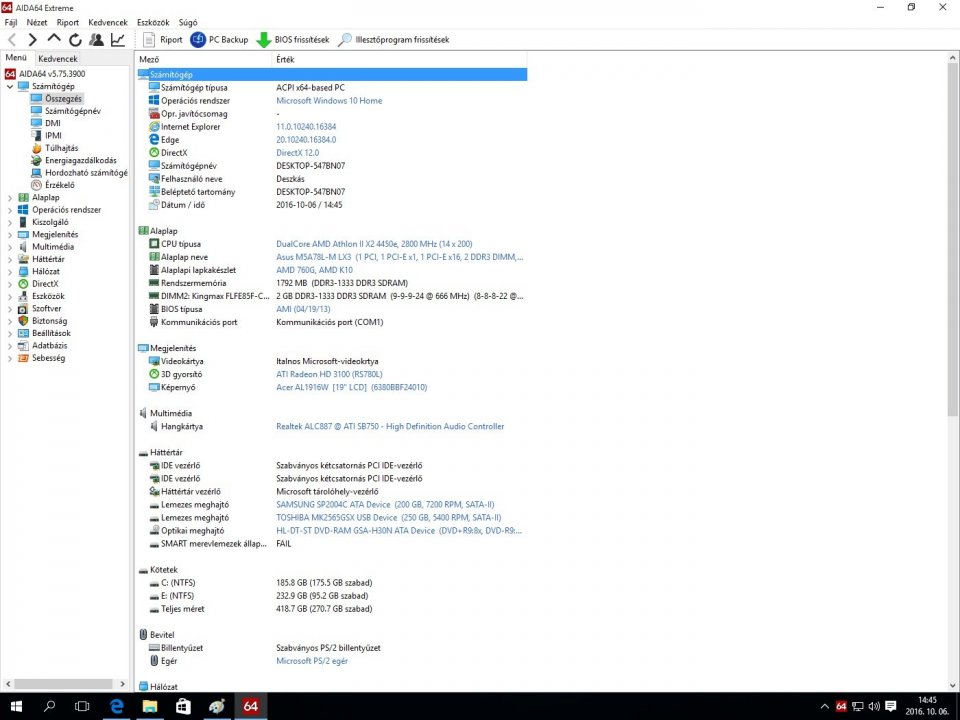The height and width of the screenshot is (720, 960).
Task: Open the Súgó menu
Action: (x=188, y=22)
